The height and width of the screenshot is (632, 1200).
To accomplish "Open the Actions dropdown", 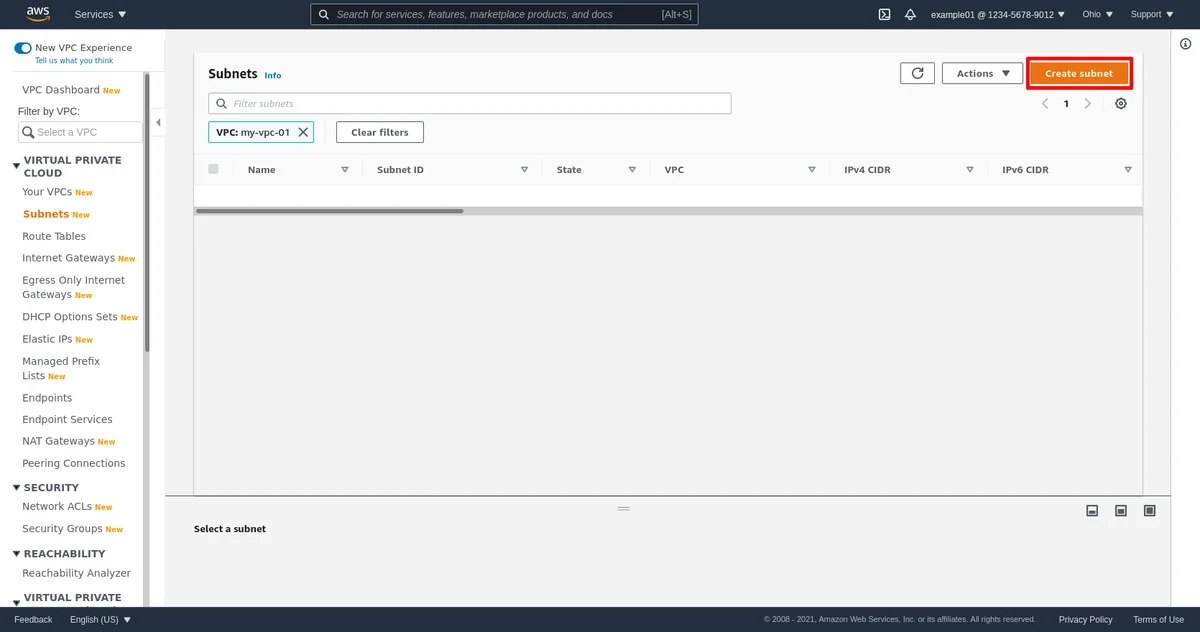I will click(x=982, y=73).
